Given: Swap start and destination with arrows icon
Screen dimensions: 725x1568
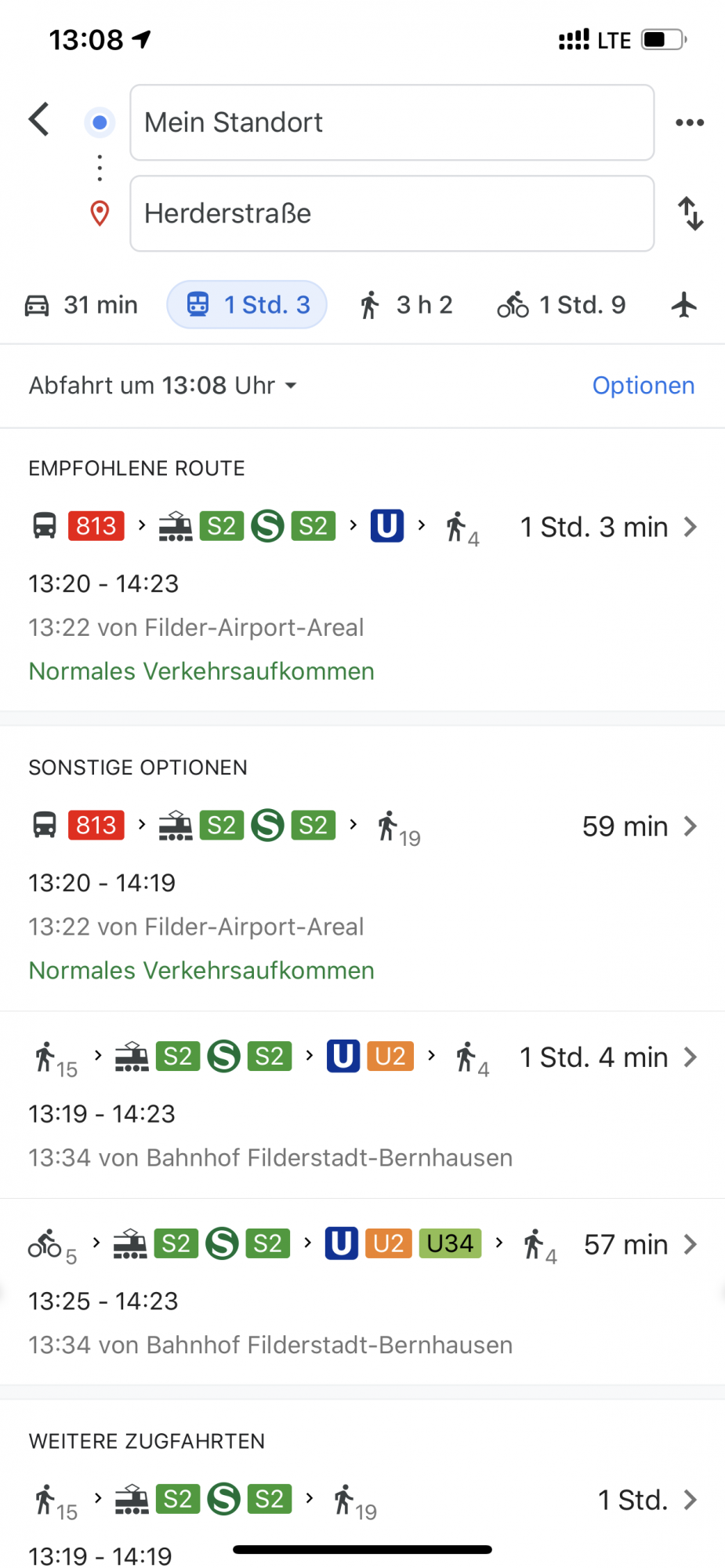Looking at the screenshot, I should pos(691,213).
